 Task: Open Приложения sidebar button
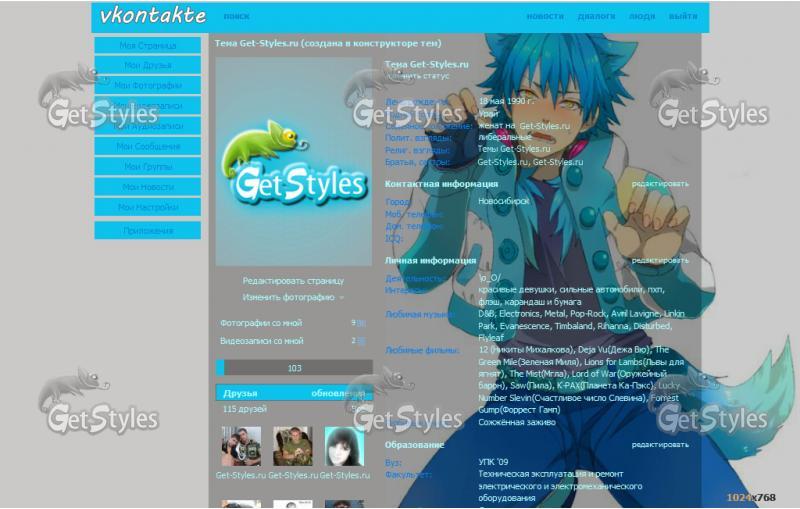point(147,231)
